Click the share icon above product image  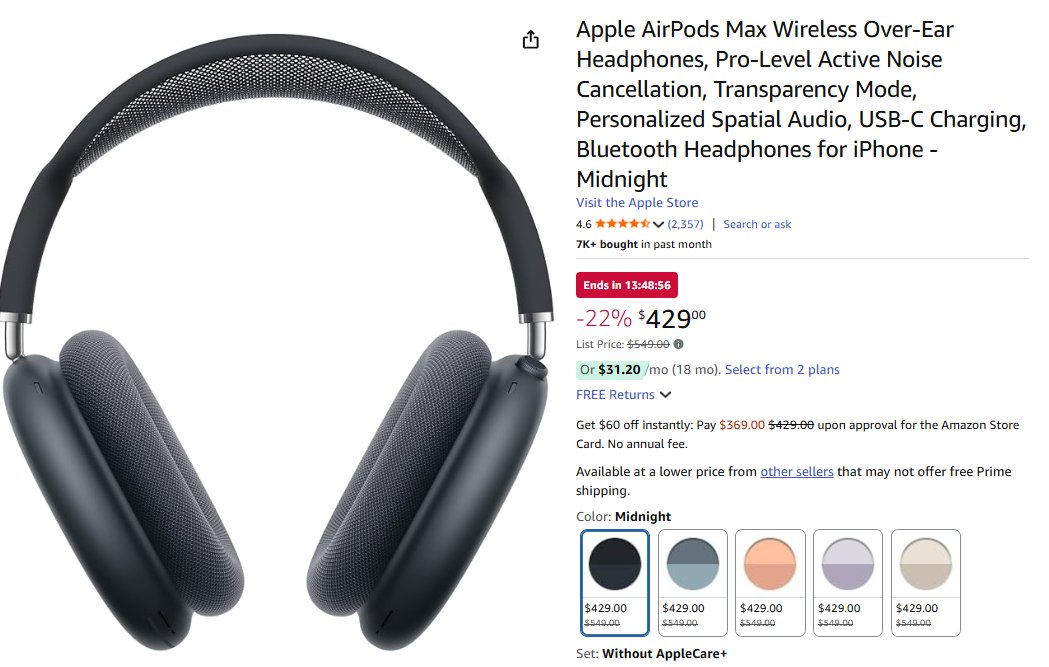click(x=530, y=39)
